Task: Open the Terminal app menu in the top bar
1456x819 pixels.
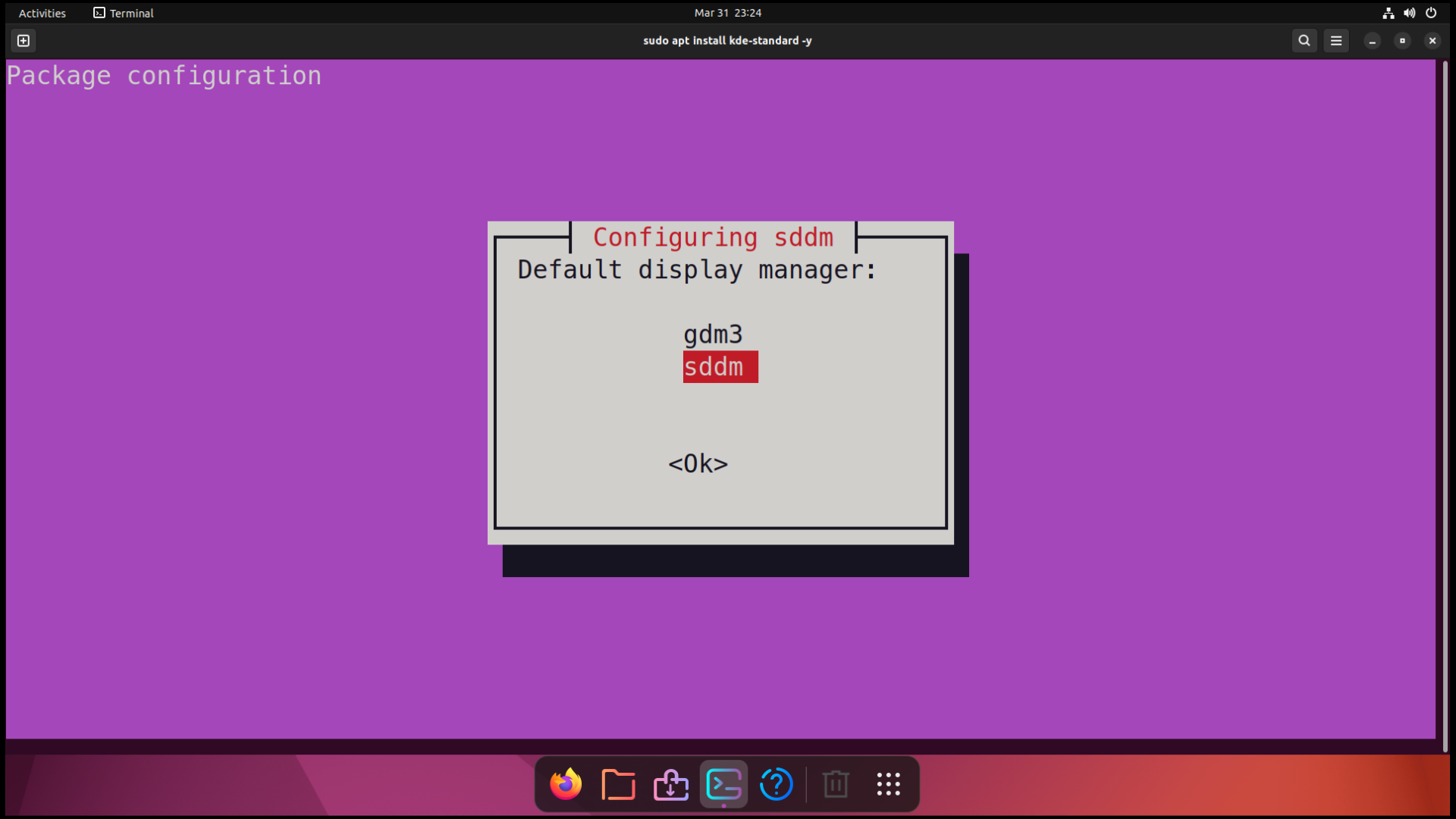Action: [x=124, y=13]
